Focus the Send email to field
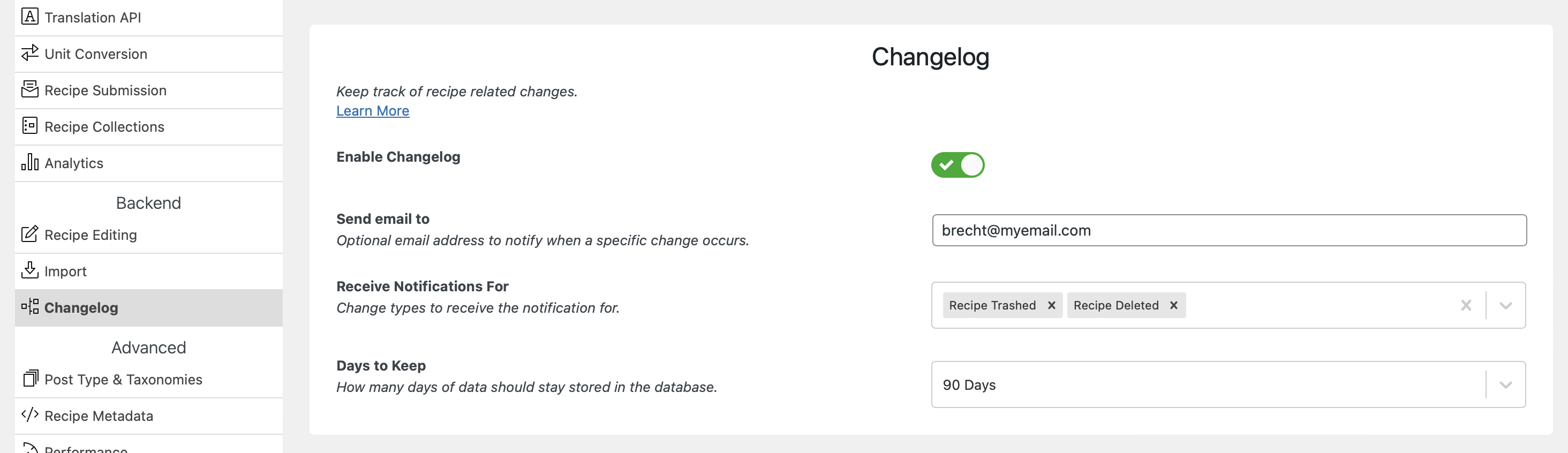The width and height of the screenshot is (1568, 453). point(1229,230)
